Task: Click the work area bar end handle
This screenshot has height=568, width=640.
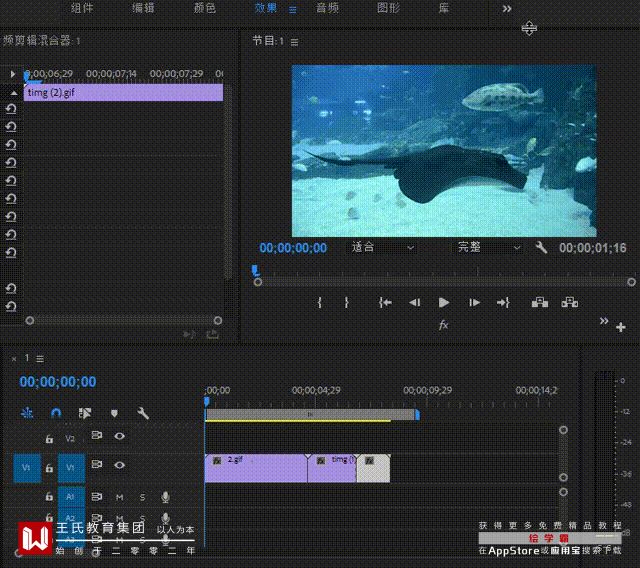Action: click(x=417, y=415)
